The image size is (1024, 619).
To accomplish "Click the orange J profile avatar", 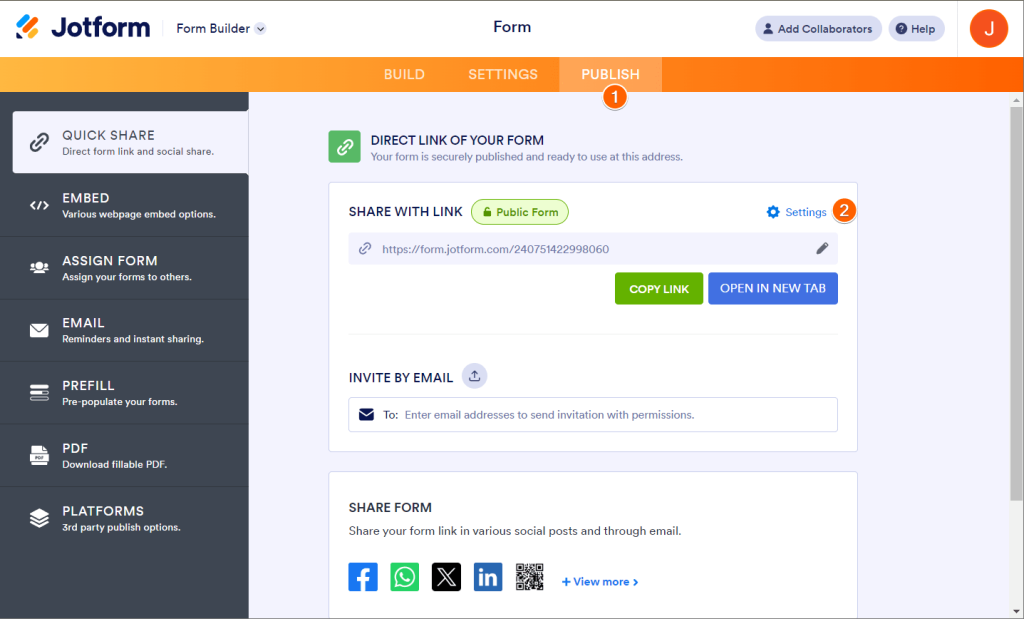I will (x=989, y=29).
